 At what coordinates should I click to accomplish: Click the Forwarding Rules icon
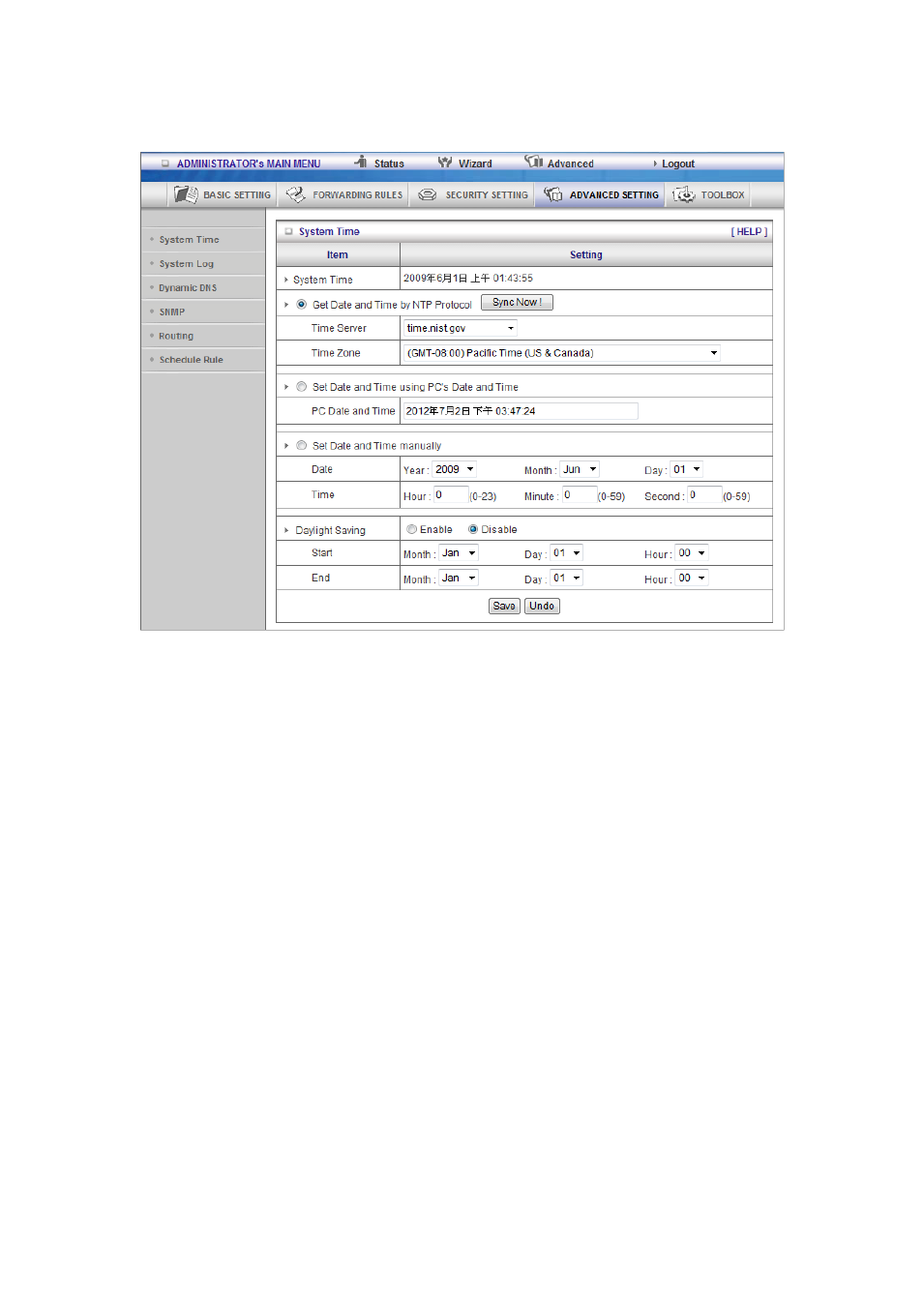coord(296,194)
